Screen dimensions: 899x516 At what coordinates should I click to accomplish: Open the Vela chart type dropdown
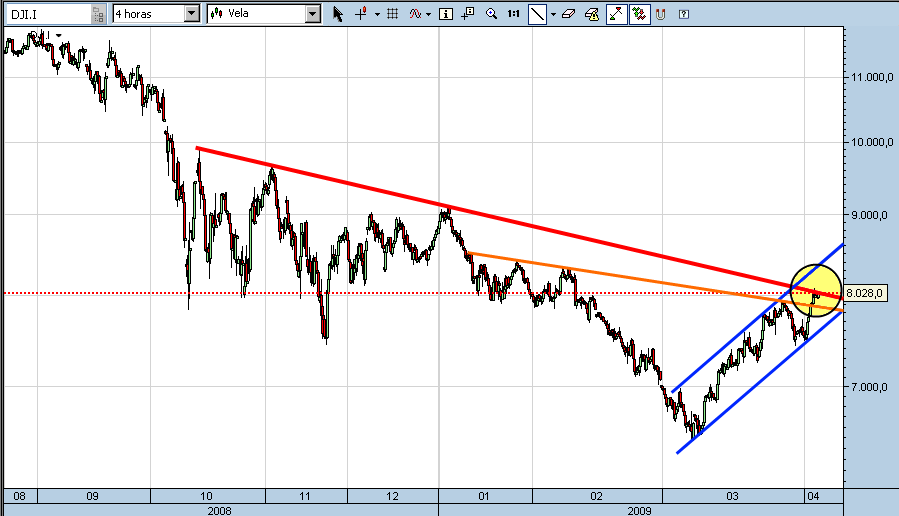[x=312, y=14]
